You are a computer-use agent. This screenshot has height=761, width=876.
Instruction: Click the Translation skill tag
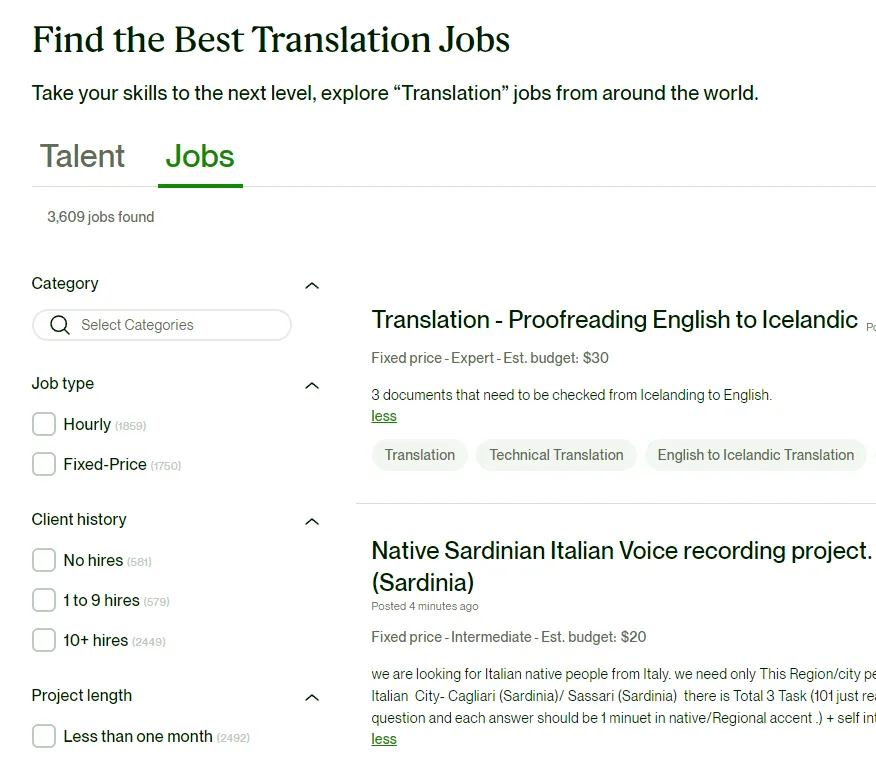419,455
